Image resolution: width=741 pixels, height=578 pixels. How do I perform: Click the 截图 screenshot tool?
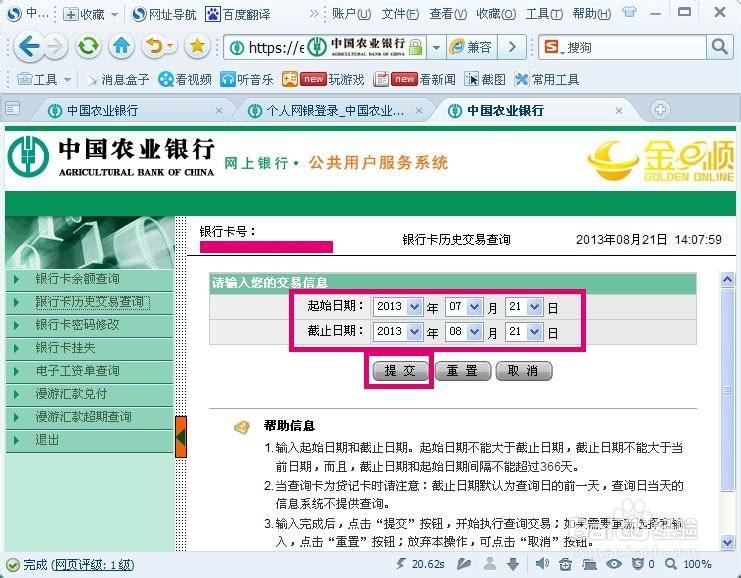(x=485, y=79)
